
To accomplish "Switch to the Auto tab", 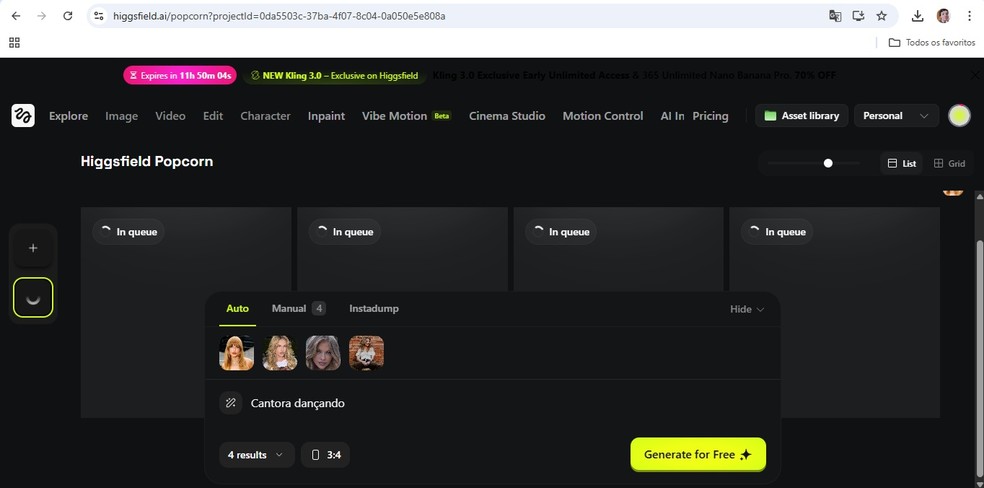I will pyautogui.click(x=237, y=309).
